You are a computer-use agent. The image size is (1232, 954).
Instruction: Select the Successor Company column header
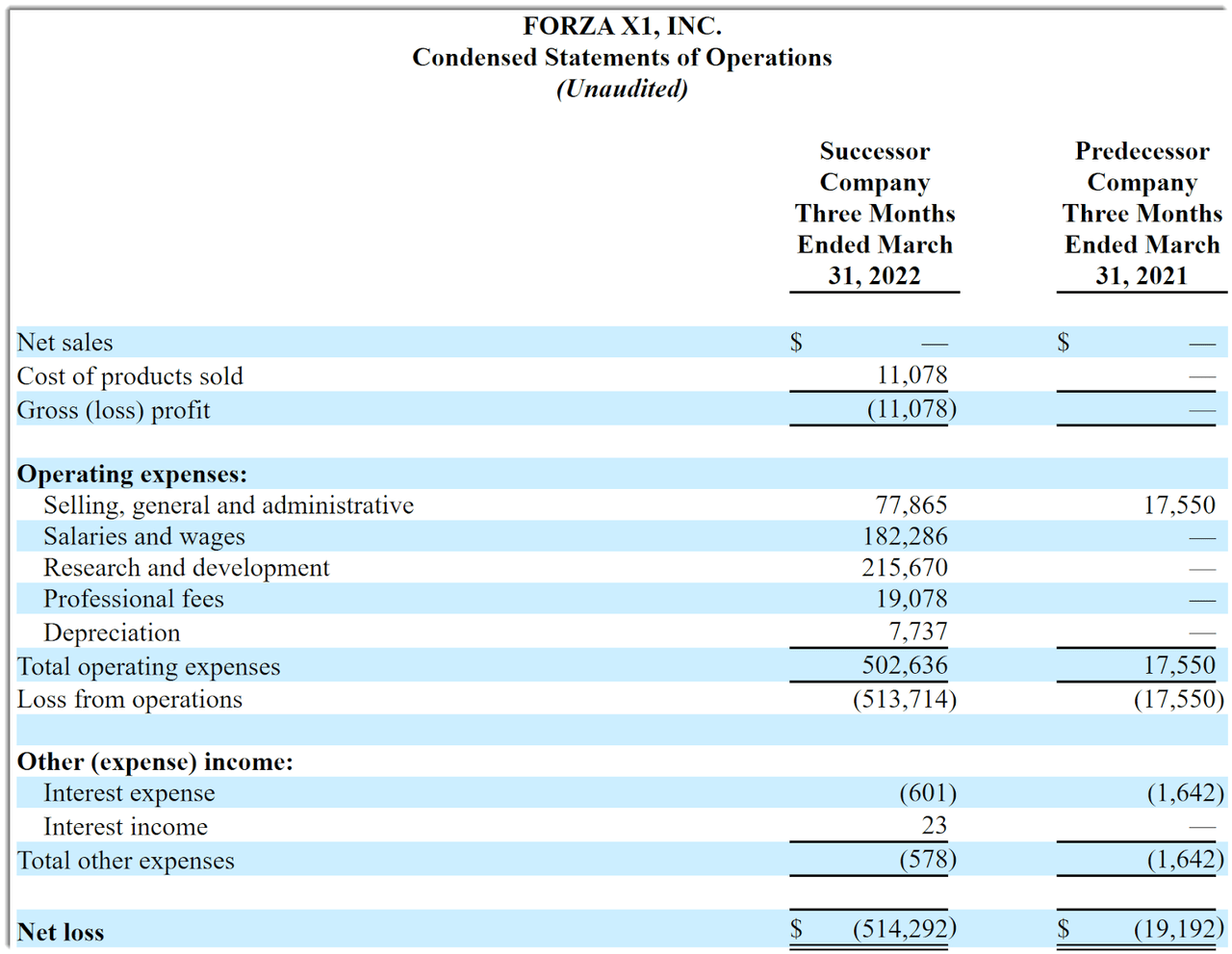click(875, 214)
